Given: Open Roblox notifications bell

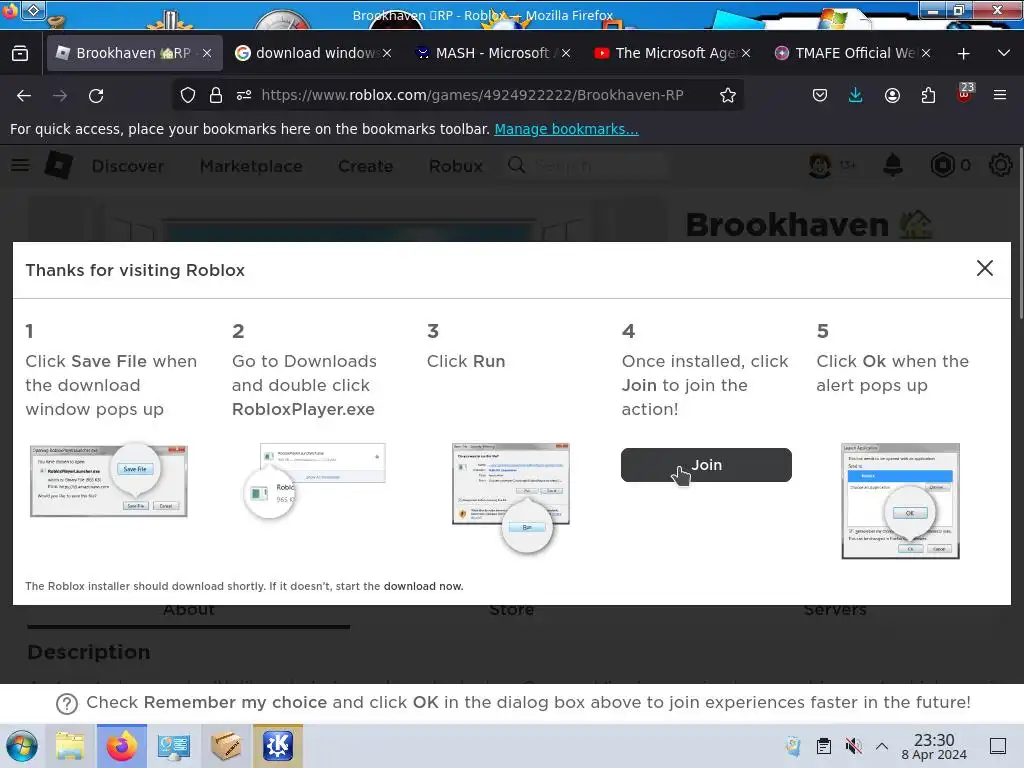Looking at the screenshot, I should [893, 165].
